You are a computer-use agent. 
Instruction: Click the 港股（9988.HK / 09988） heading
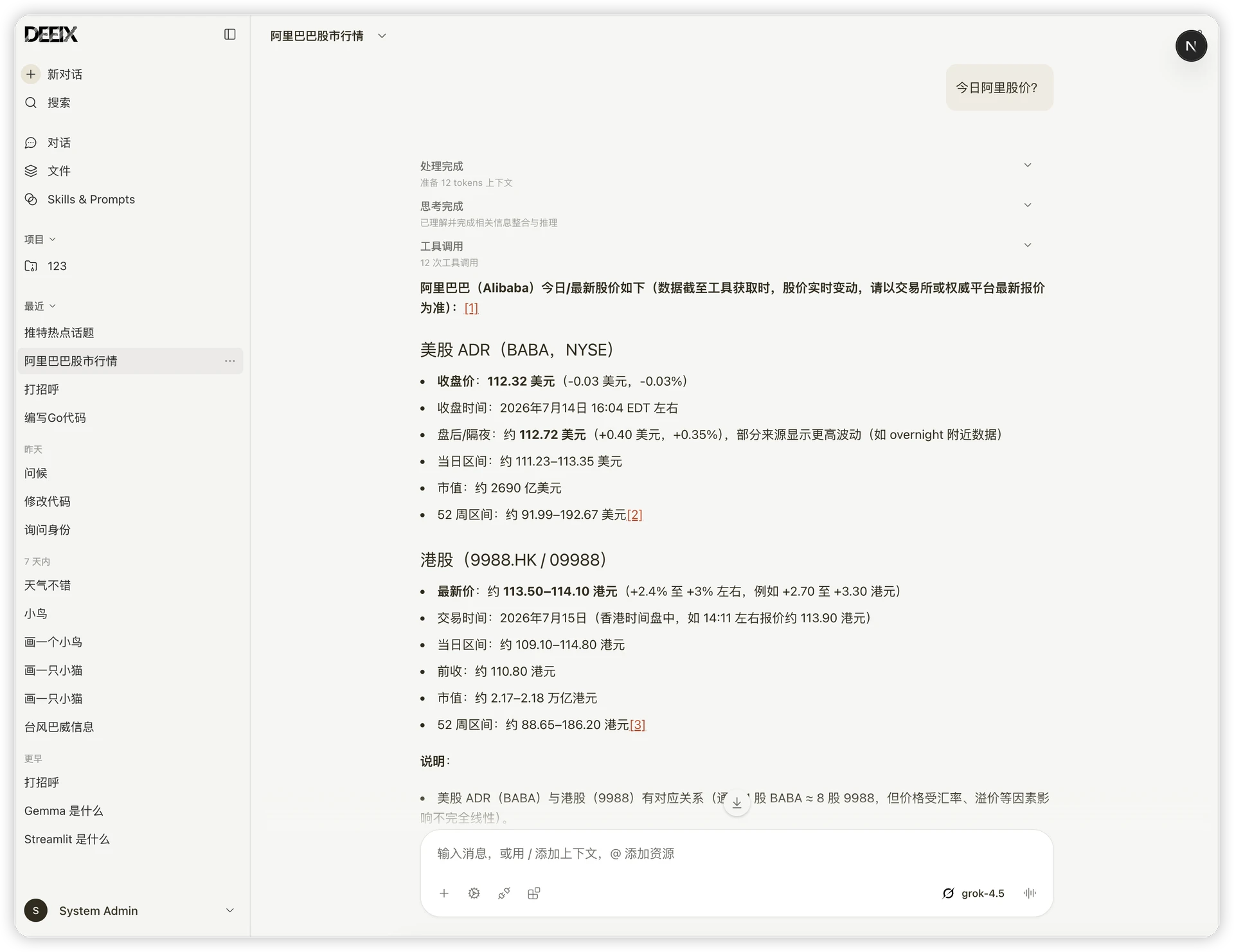tap(514, 560)
